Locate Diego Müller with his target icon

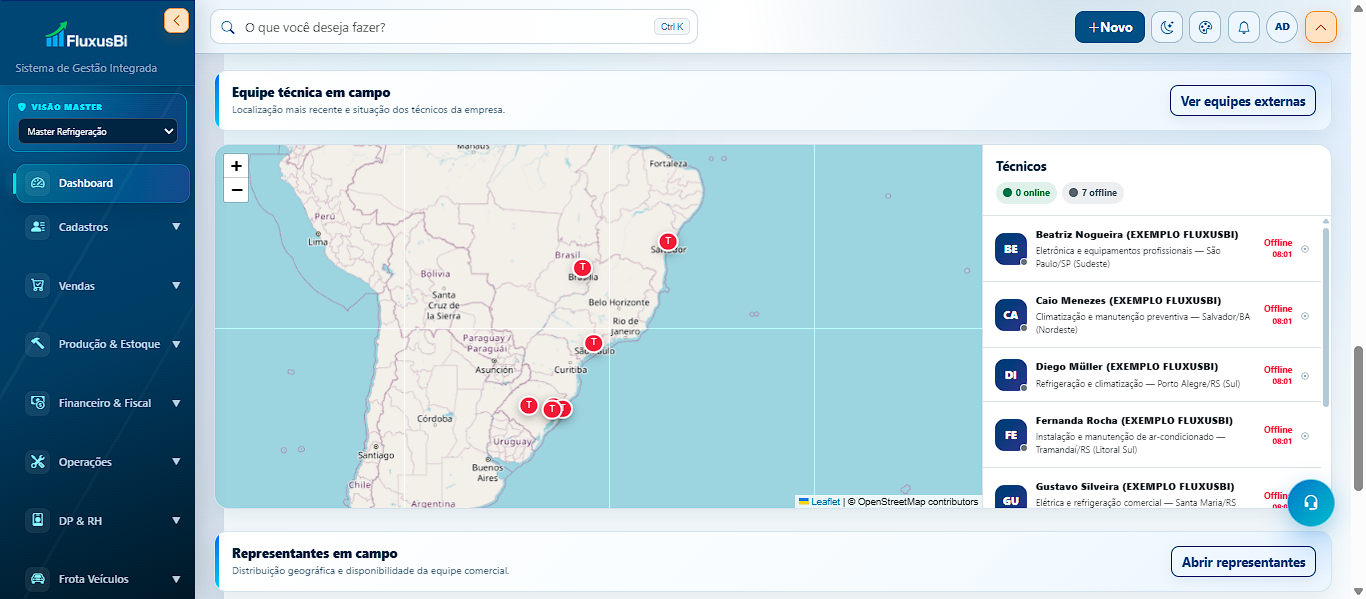(x=1305, y=376)
